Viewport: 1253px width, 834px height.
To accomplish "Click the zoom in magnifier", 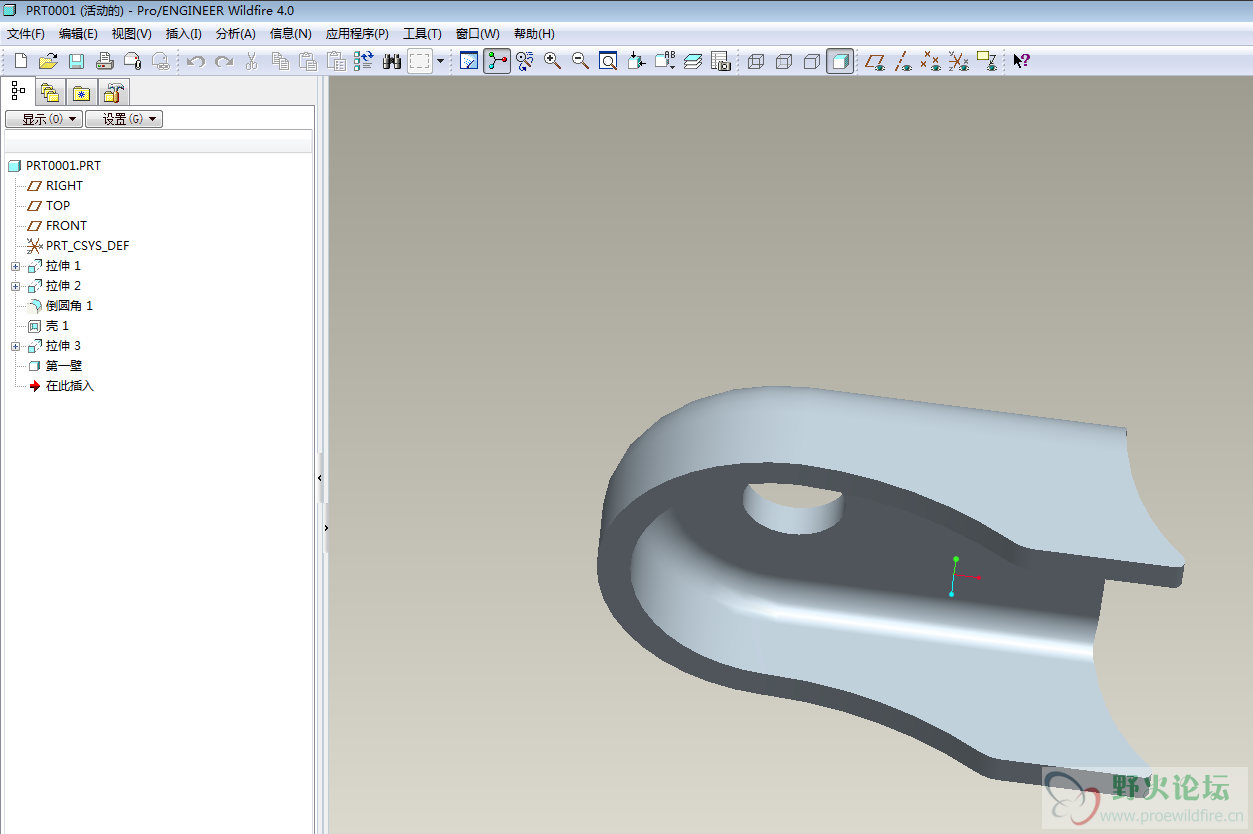I will [x=552, y=61].
